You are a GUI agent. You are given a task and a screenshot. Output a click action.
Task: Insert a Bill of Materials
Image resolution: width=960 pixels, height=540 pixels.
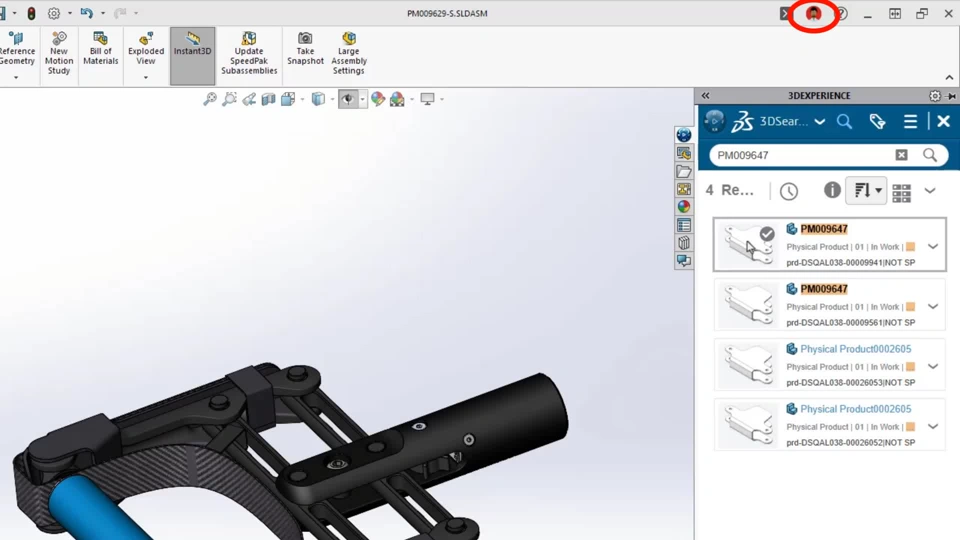tap(100, 49)
